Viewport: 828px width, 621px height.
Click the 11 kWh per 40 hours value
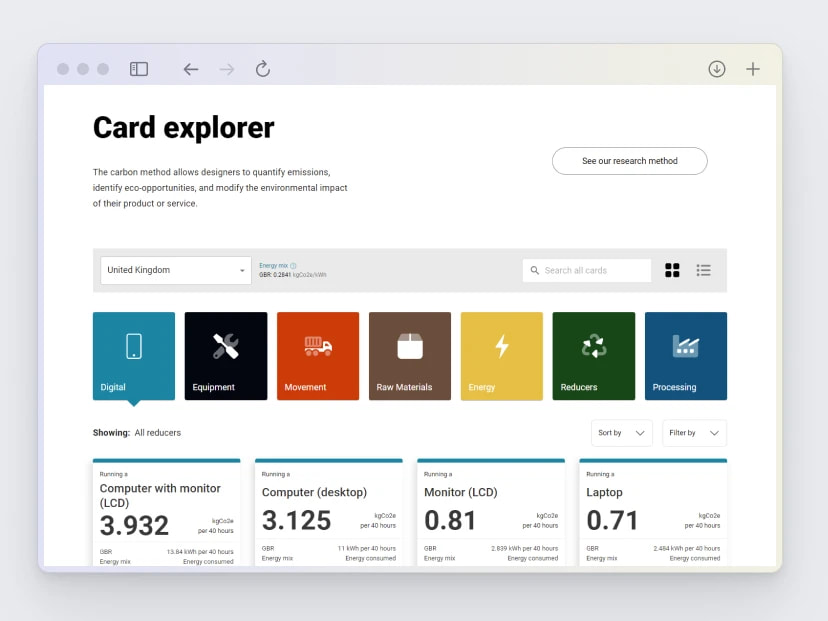[x=367, y=549]
